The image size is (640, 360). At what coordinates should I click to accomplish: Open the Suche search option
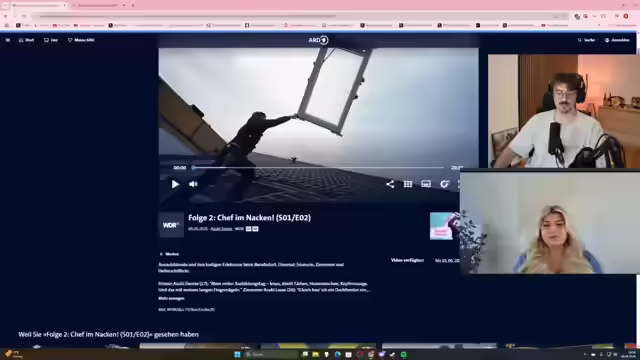[x=587, y=40]
